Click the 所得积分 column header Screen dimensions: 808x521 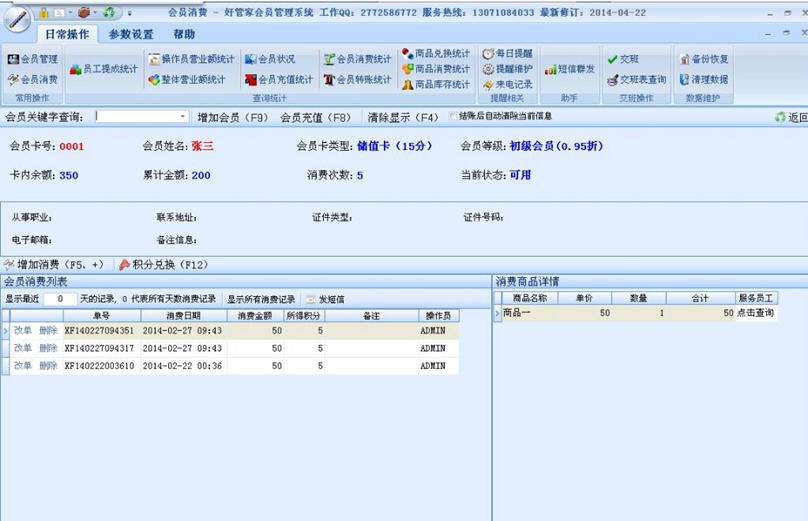(x=304, y=315)
